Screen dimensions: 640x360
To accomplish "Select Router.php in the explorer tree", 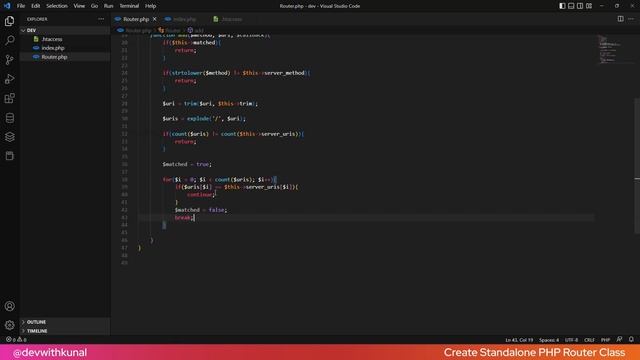I will 64,57.
